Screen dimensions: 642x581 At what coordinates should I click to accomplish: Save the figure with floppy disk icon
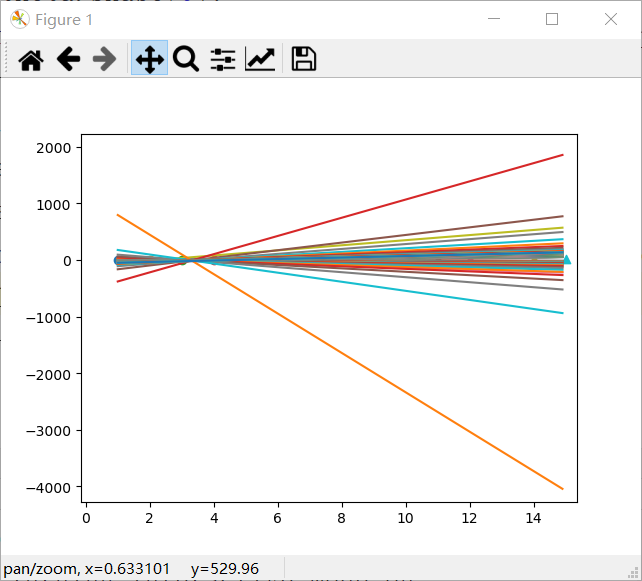(303, 60)
